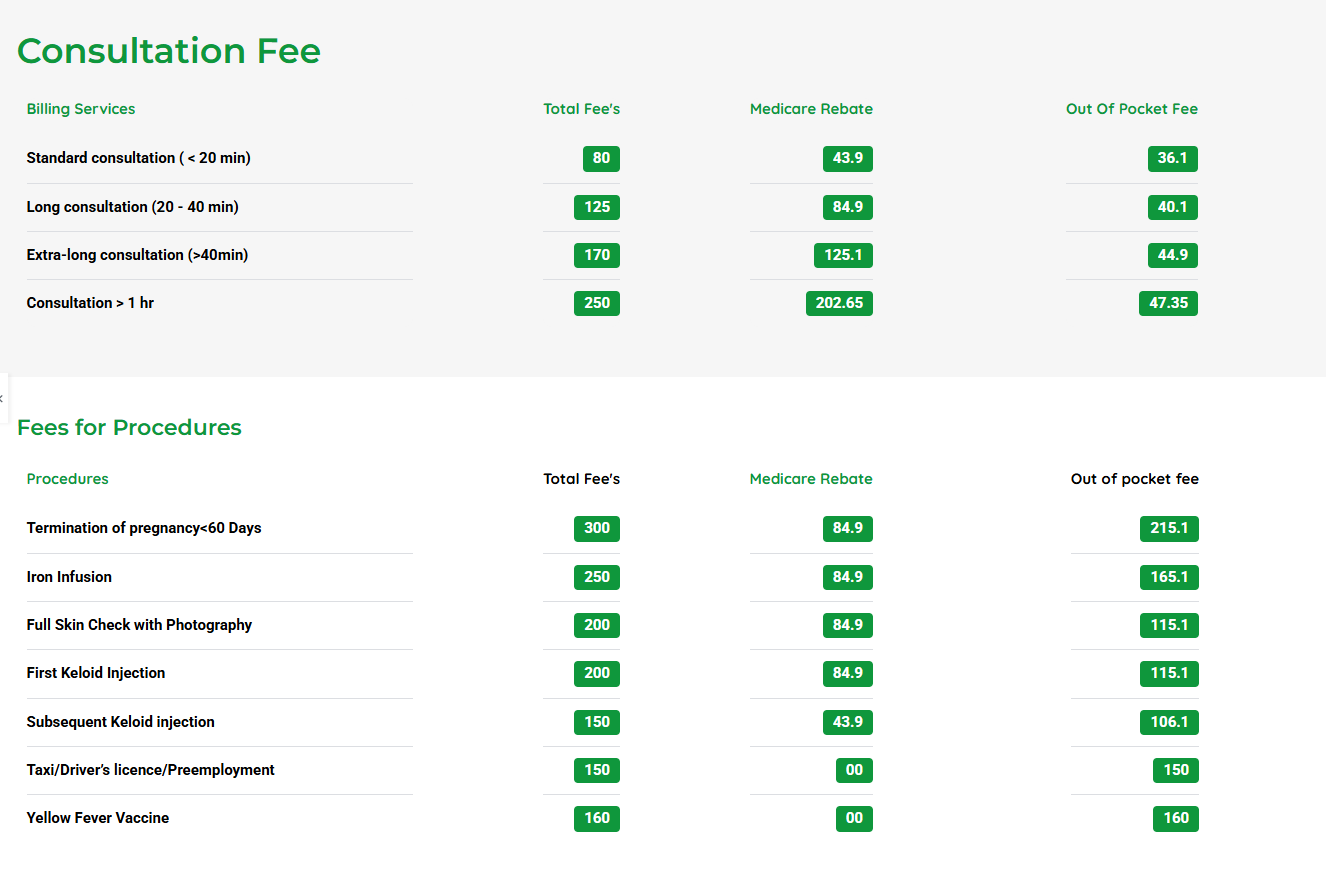
Task: Click the 300 fee for Termination of pregnancy
Action: click(596, 528)
